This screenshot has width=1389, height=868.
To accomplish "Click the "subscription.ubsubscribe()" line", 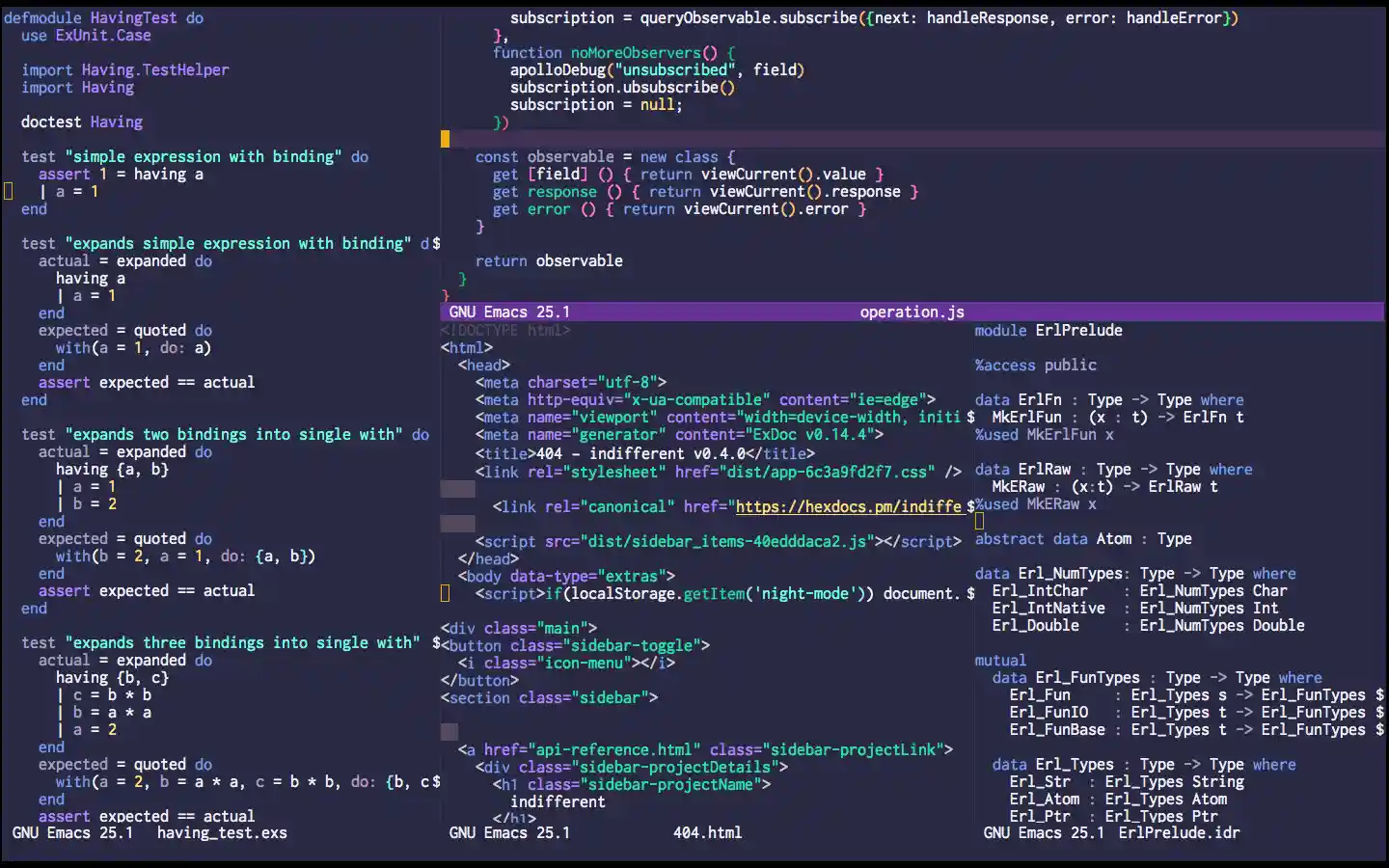I will click(622, 87).
